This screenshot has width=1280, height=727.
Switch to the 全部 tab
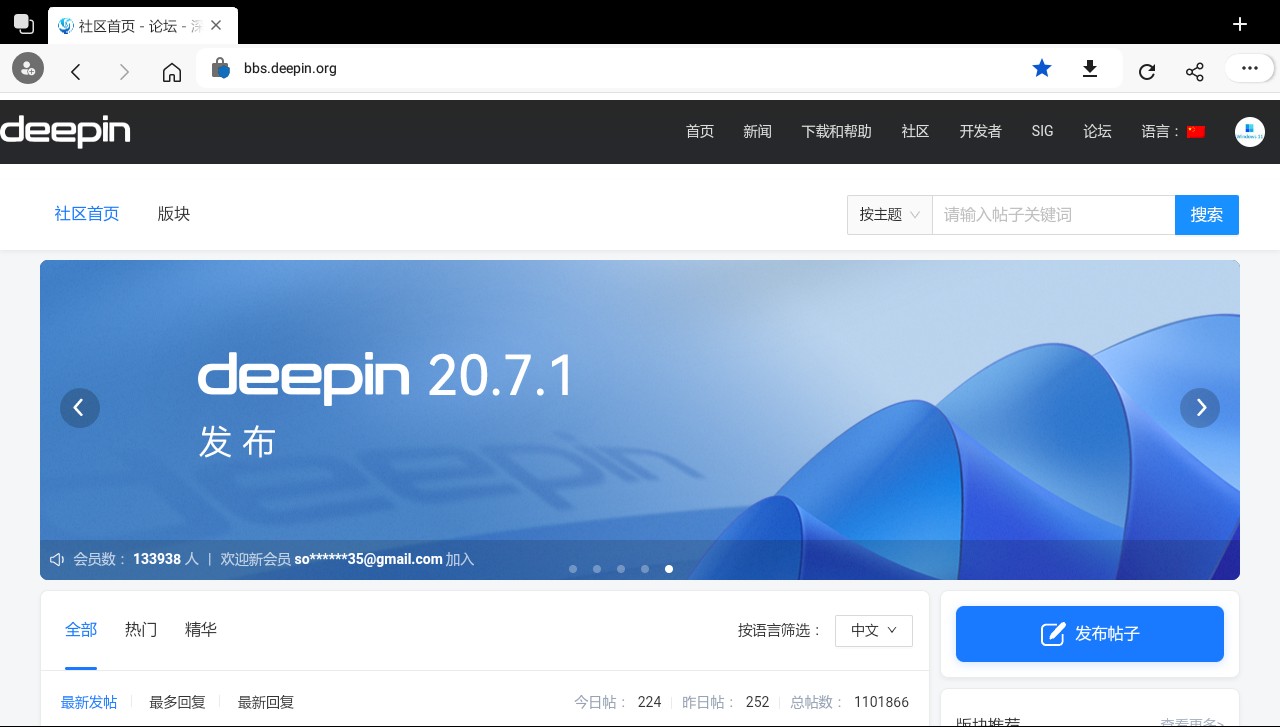pyautogui.click(x=81, y=630)
